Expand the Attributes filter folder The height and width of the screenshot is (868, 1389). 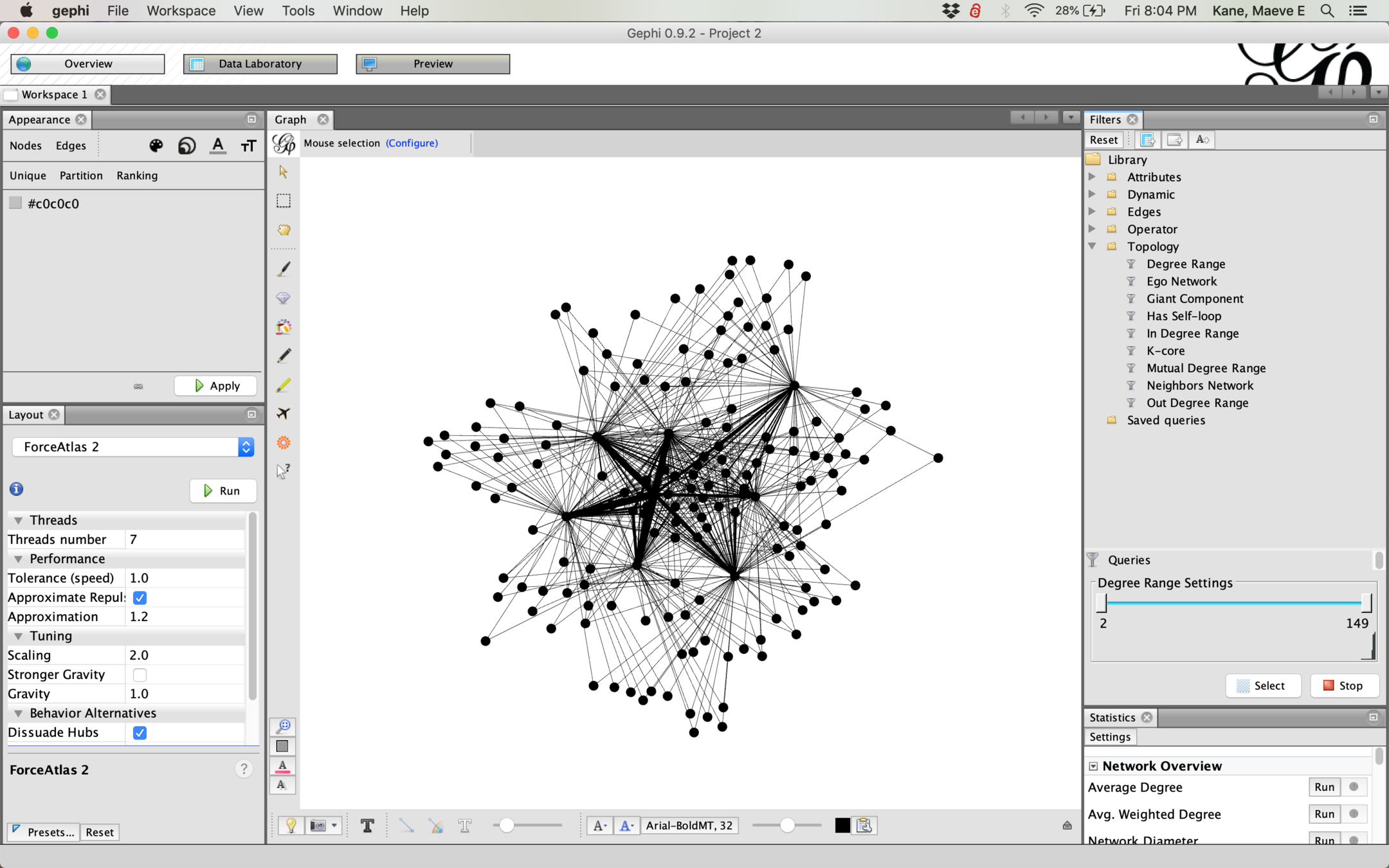click(1092, 177)
